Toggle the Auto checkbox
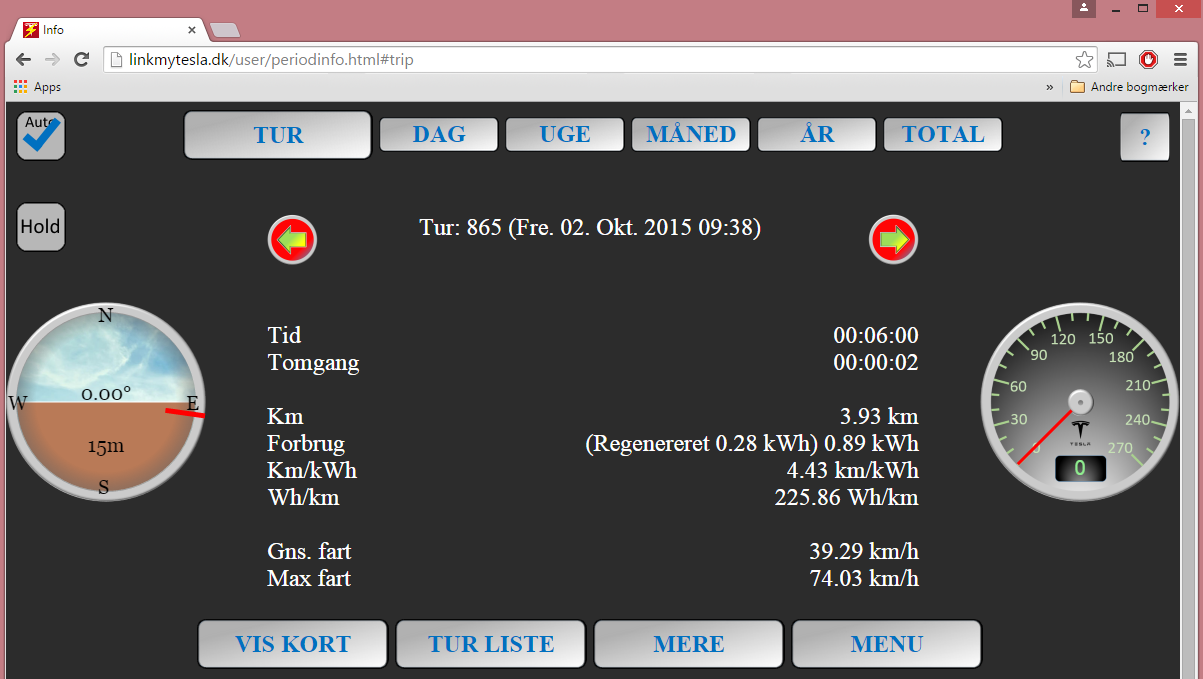Image resolution: width=1203 pixels, height=679 pixels. [41, 136]
